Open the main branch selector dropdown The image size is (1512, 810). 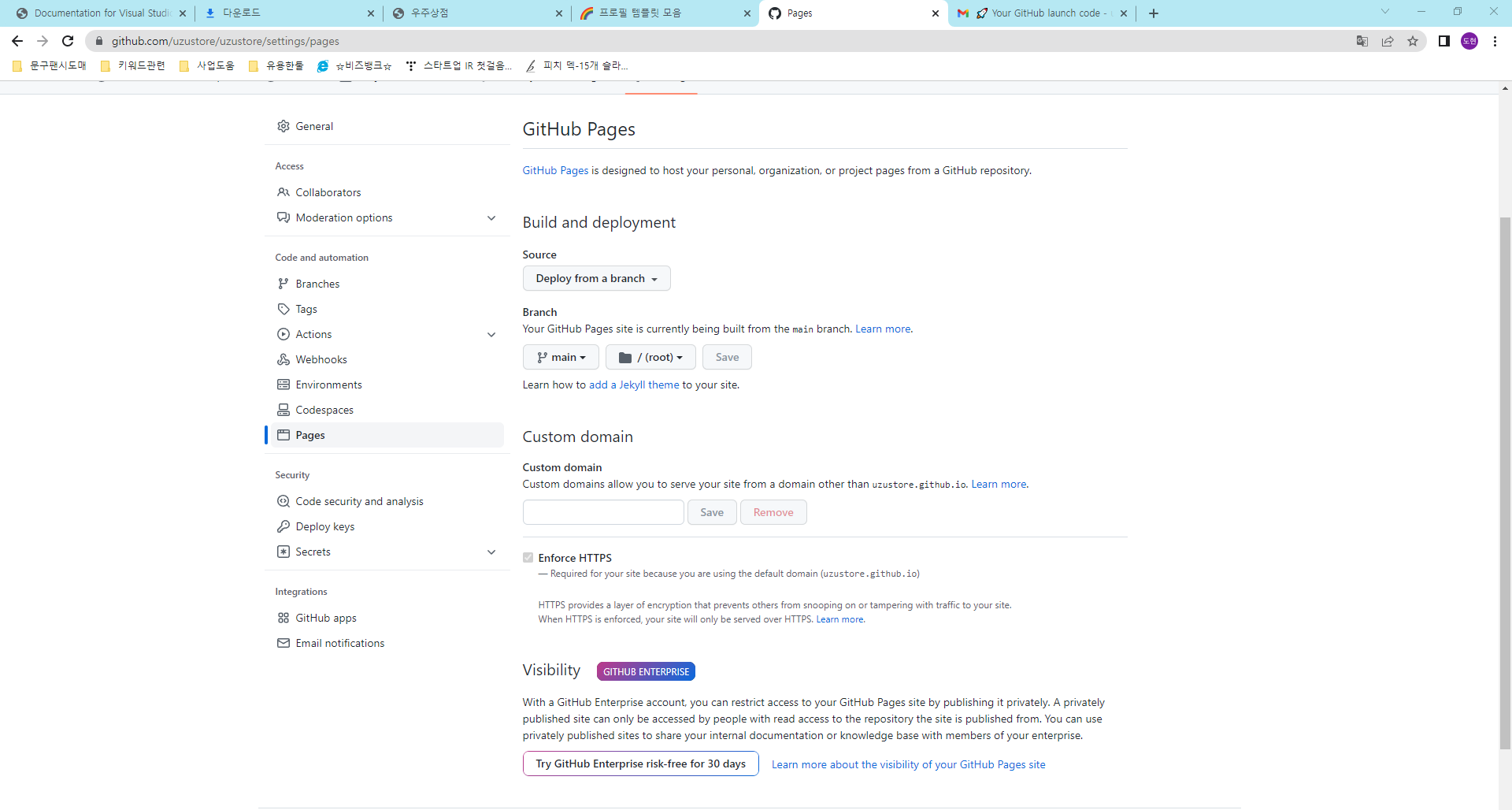point(561,357)
